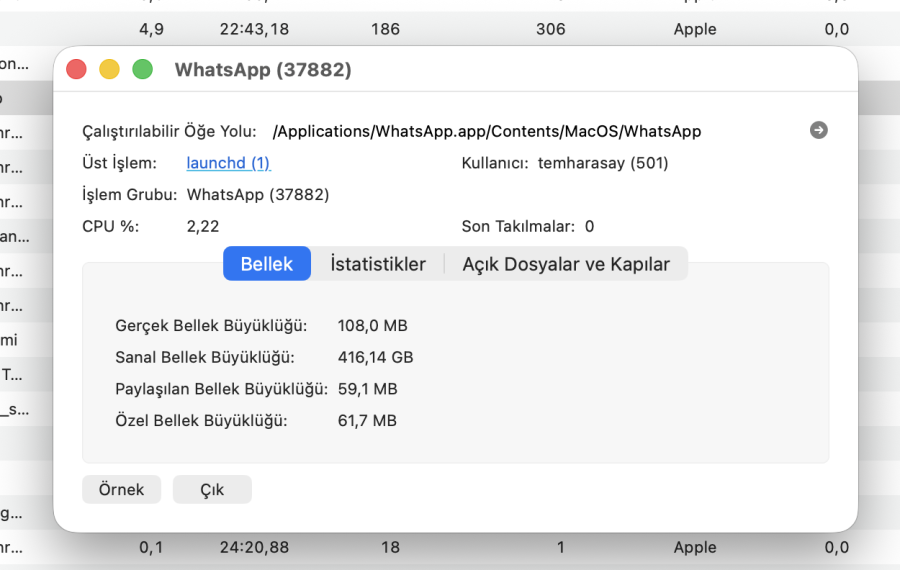
Task: Click Özel Bellek Büyüklüğü label
Action: [x=201, y=420]
